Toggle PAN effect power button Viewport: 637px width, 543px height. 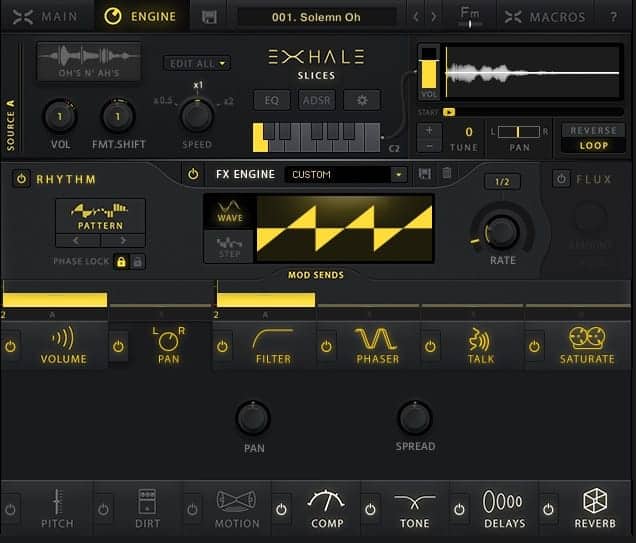(118, 346)
